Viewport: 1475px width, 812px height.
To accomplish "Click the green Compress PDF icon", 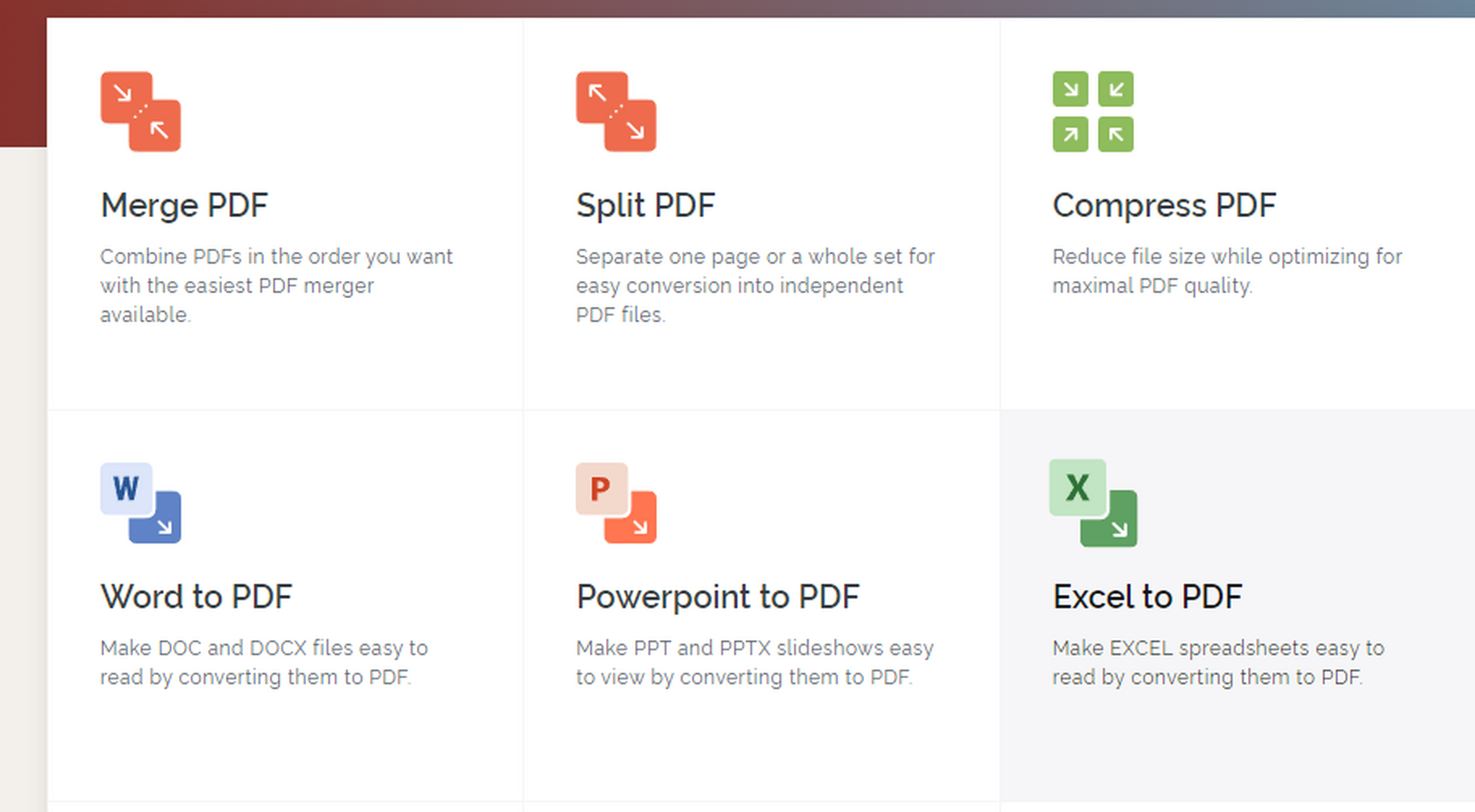I will point(1092,112).
